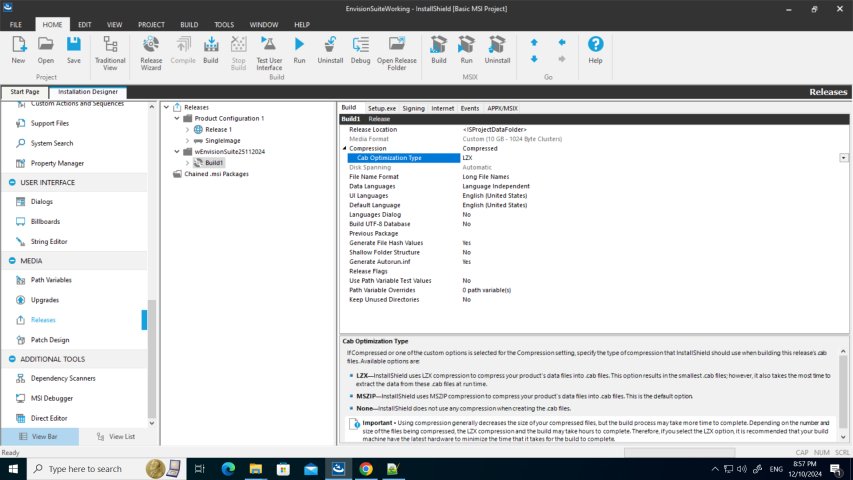Open Support Files view
Viewport: 853px width, 480px height.
(50, 124)
